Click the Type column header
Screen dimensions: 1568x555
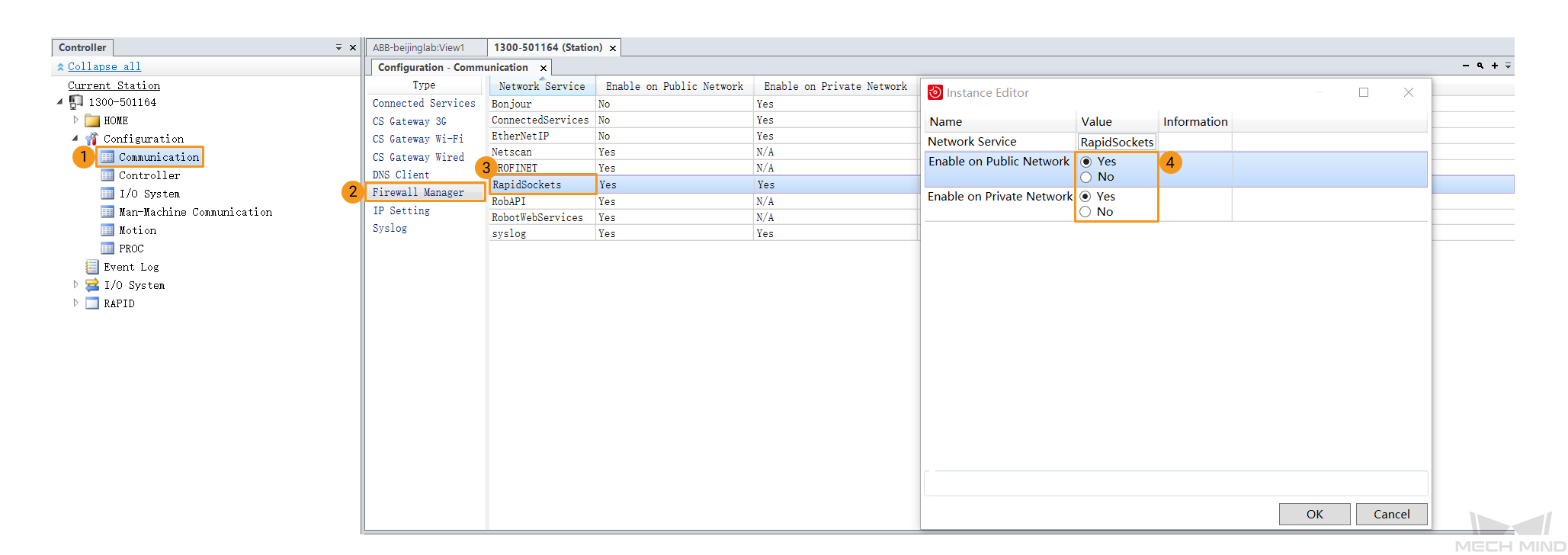coord(425,85)
